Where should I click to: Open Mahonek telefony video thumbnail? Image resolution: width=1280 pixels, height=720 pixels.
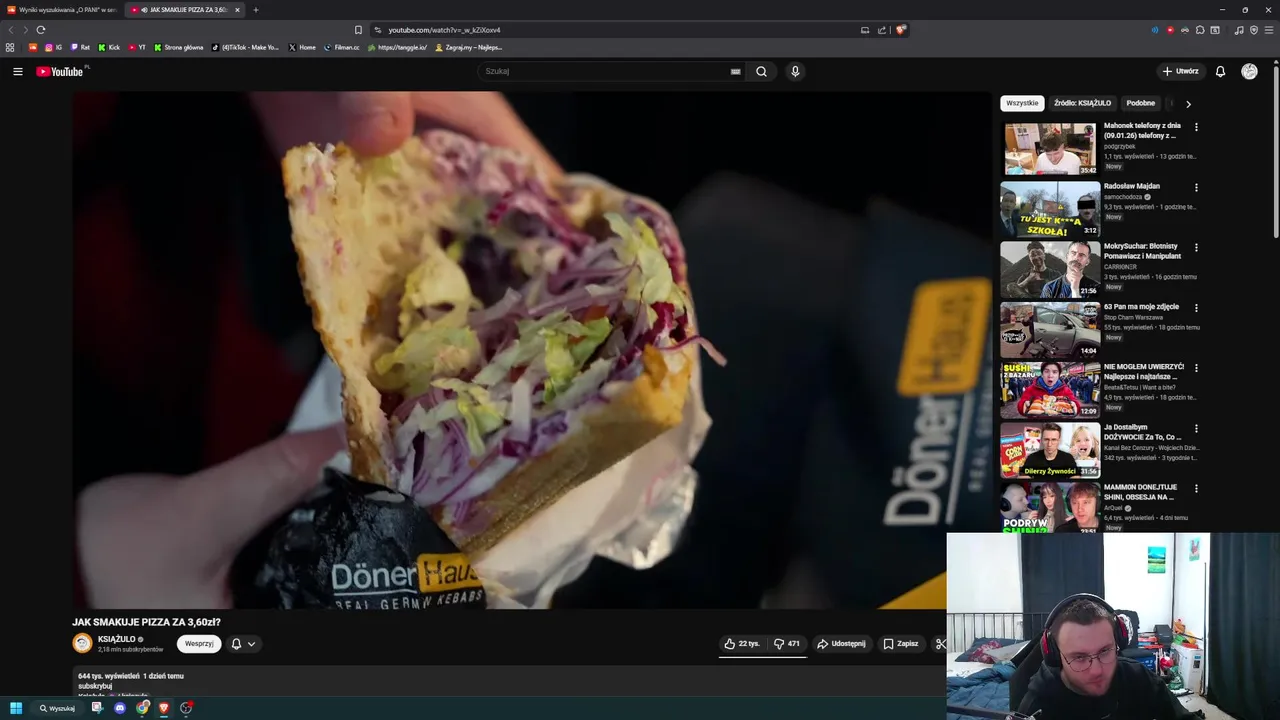[1050, 149]
